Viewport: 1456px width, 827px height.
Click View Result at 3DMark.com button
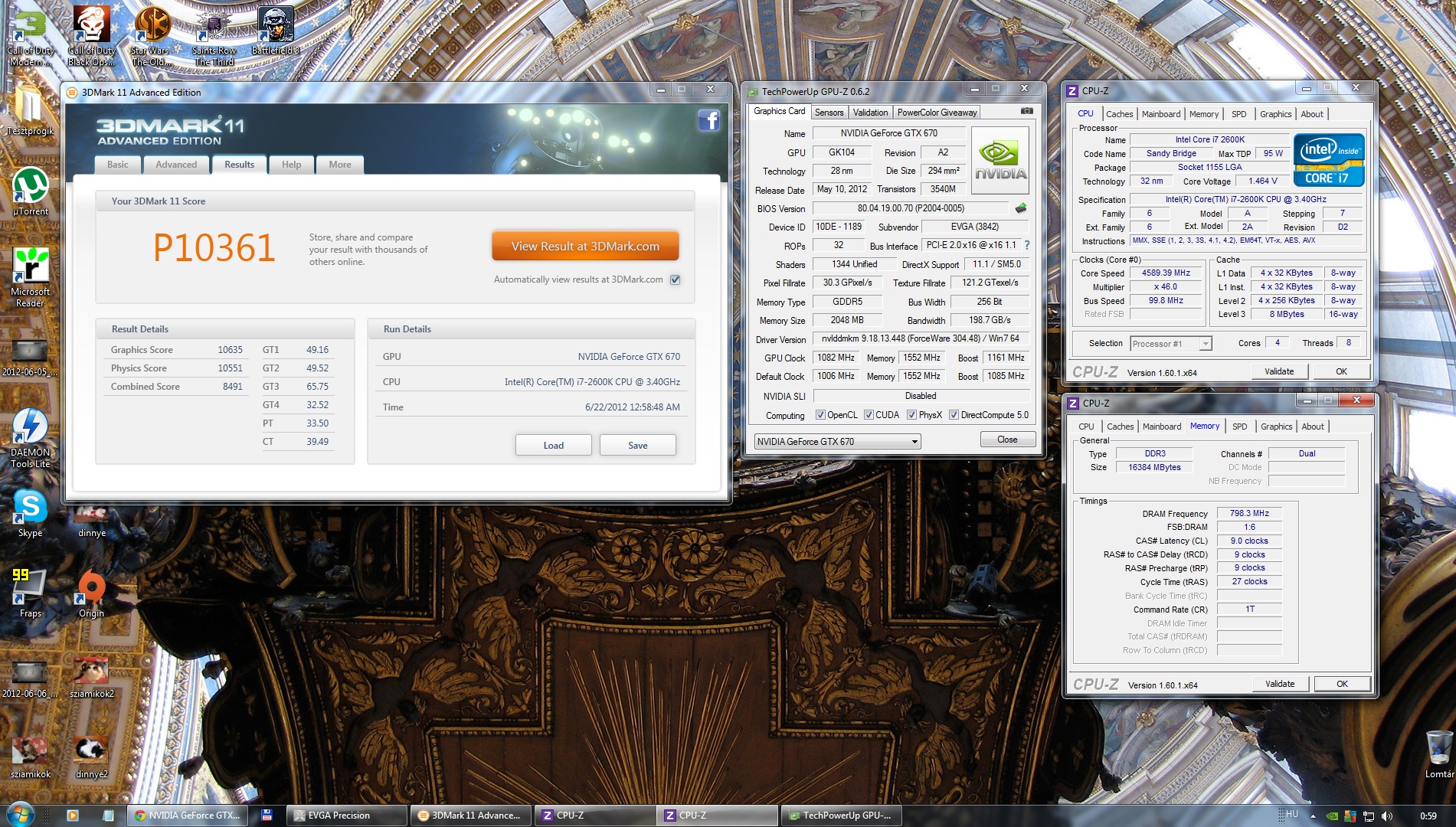585,247
